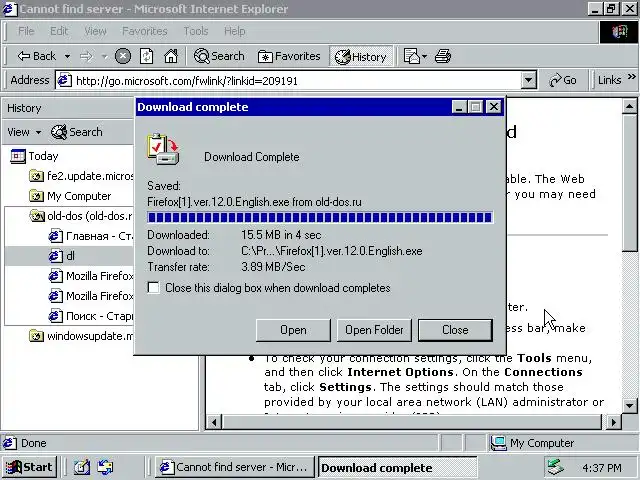The image size is (640, 480).
Task: Minimize the Download complete dialog
Action: [459, 107]
